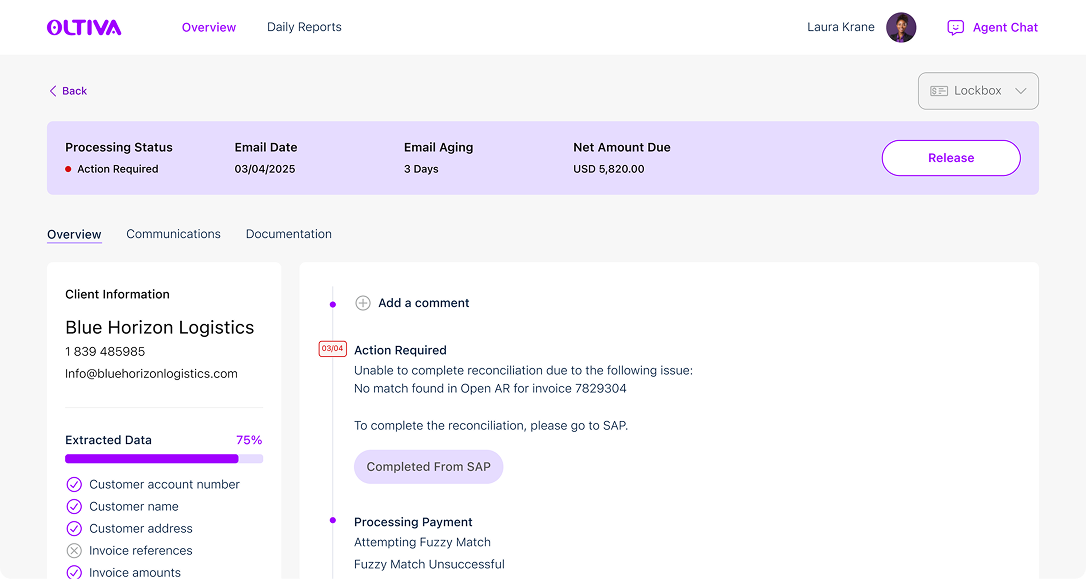Click the Extracted Data progress bar
Image resolution: width=1086 pixels, height=579 pixels.
point(164,459)
